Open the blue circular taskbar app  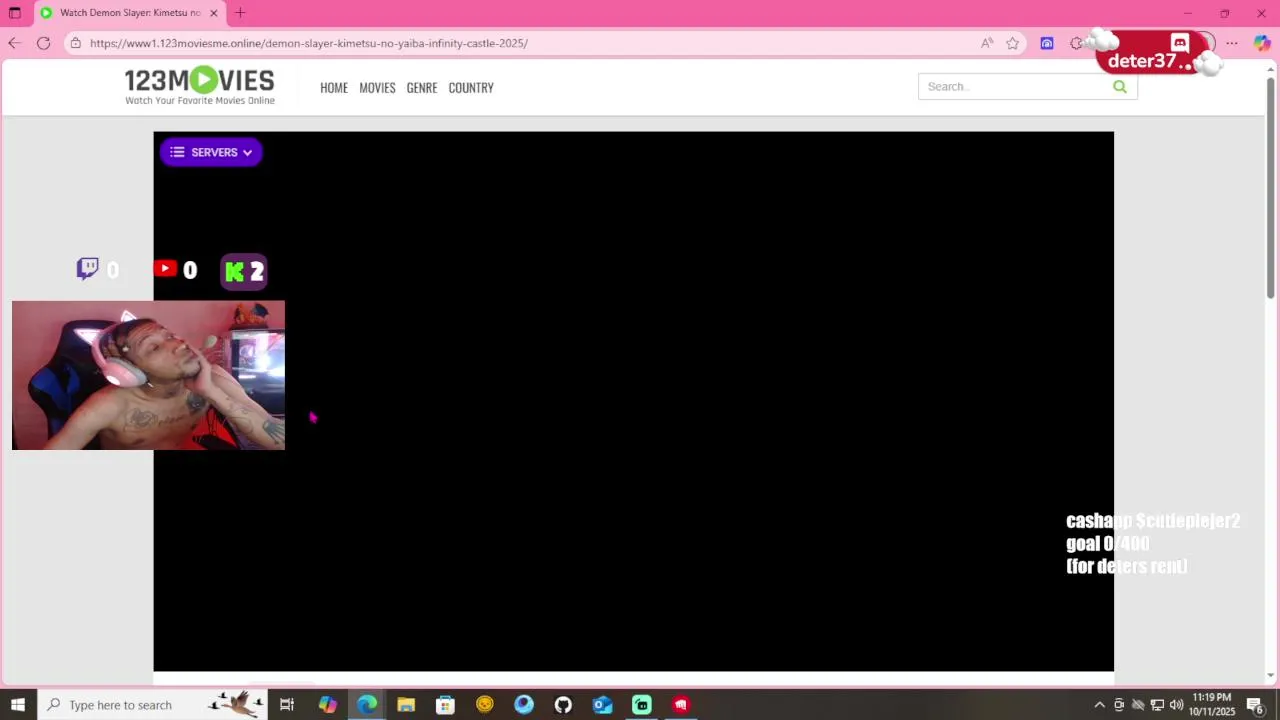524,705
